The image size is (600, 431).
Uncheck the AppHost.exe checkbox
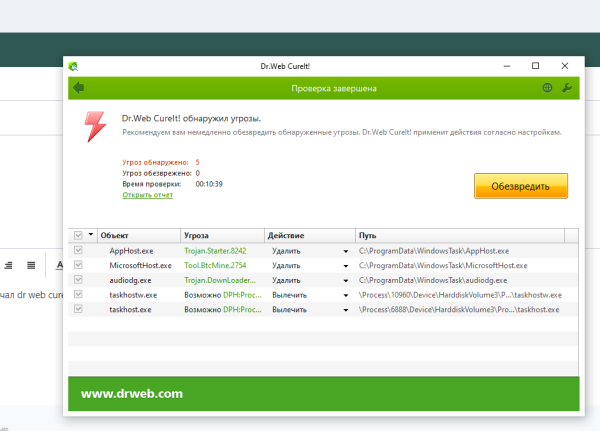coord(78,250)
